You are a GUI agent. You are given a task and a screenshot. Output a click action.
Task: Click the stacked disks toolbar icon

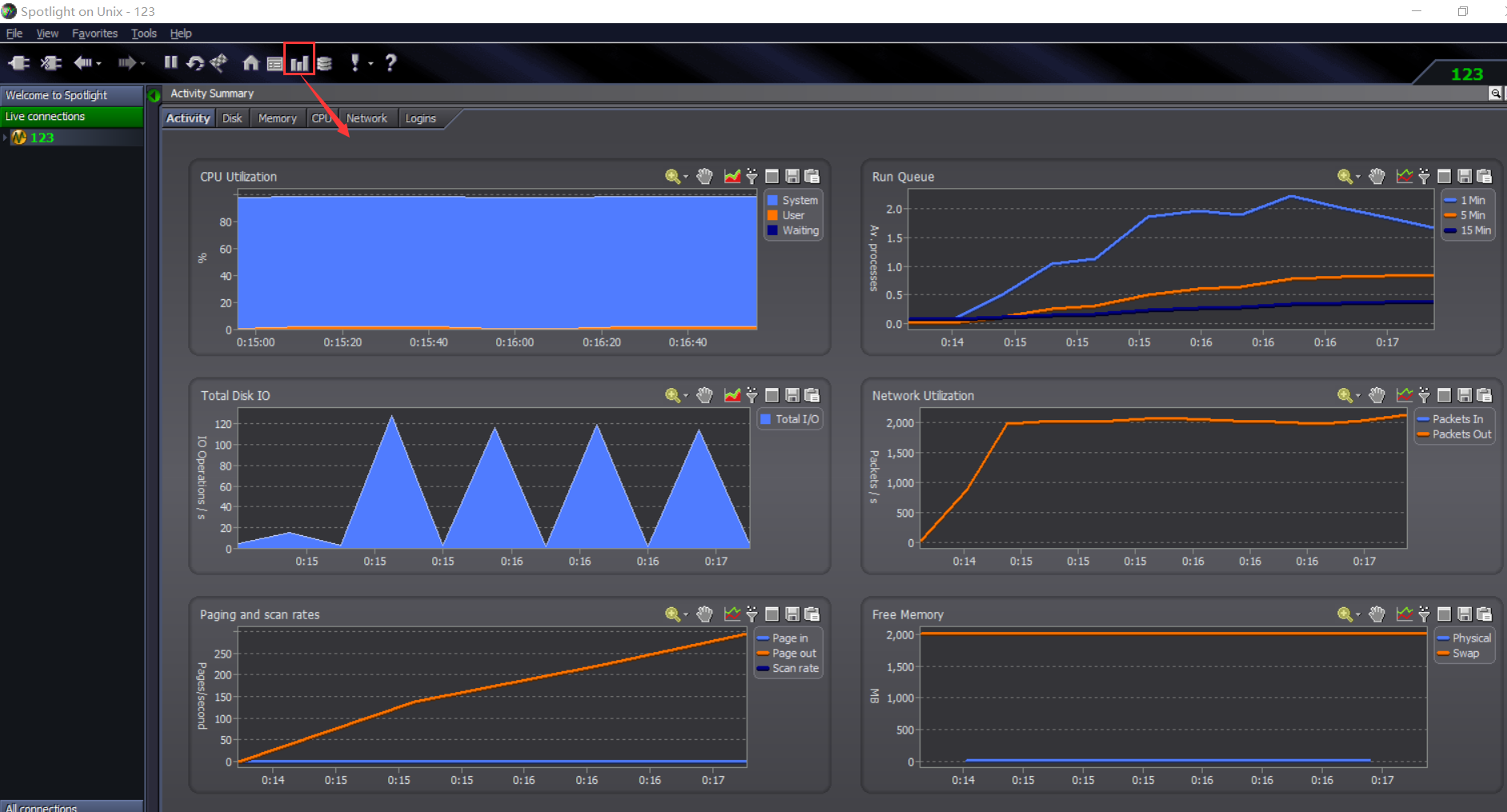(324, 63)
